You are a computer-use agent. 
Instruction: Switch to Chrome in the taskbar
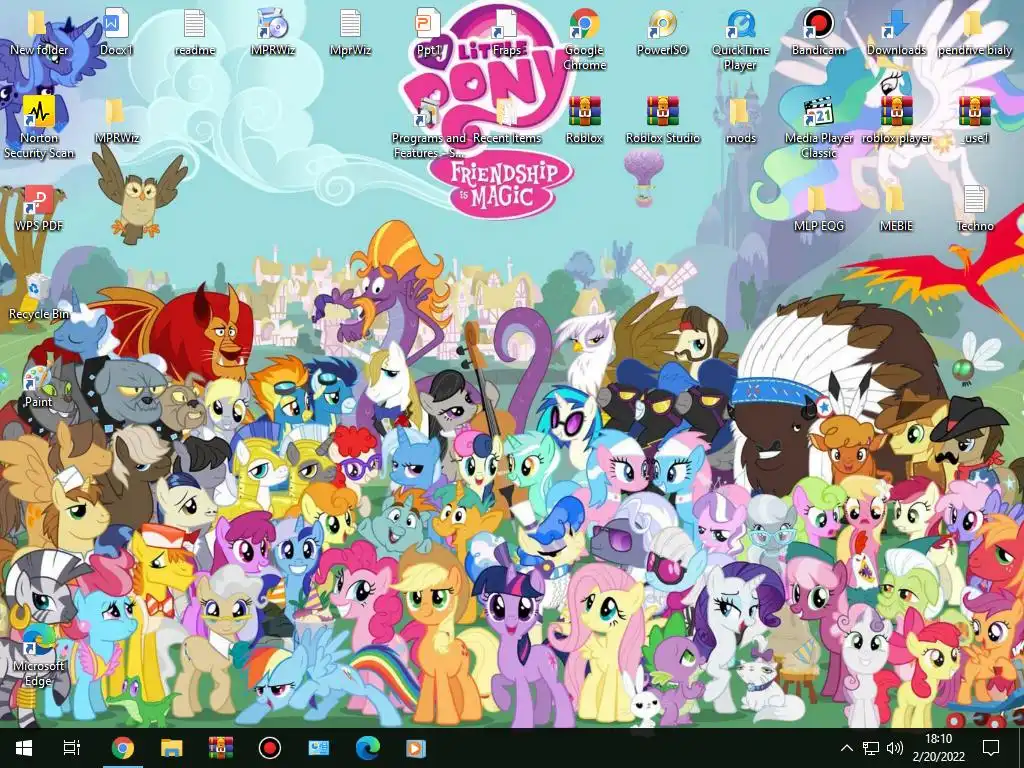123,748
